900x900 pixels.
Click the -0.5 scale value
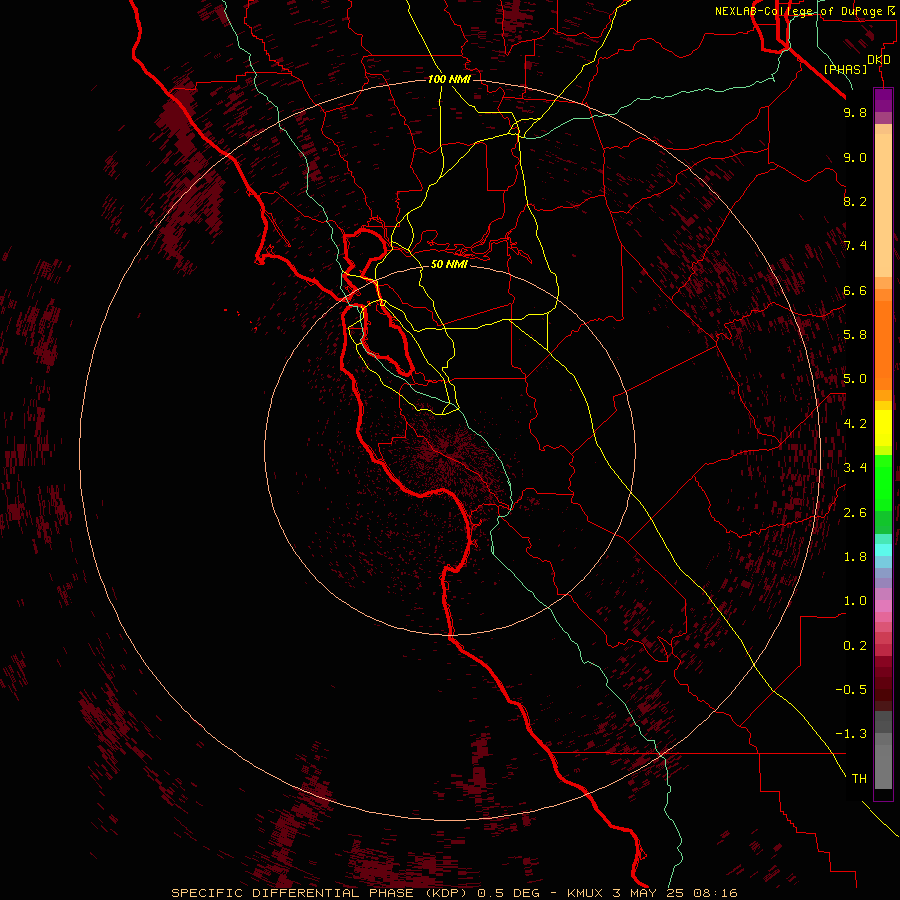(851, 690)
